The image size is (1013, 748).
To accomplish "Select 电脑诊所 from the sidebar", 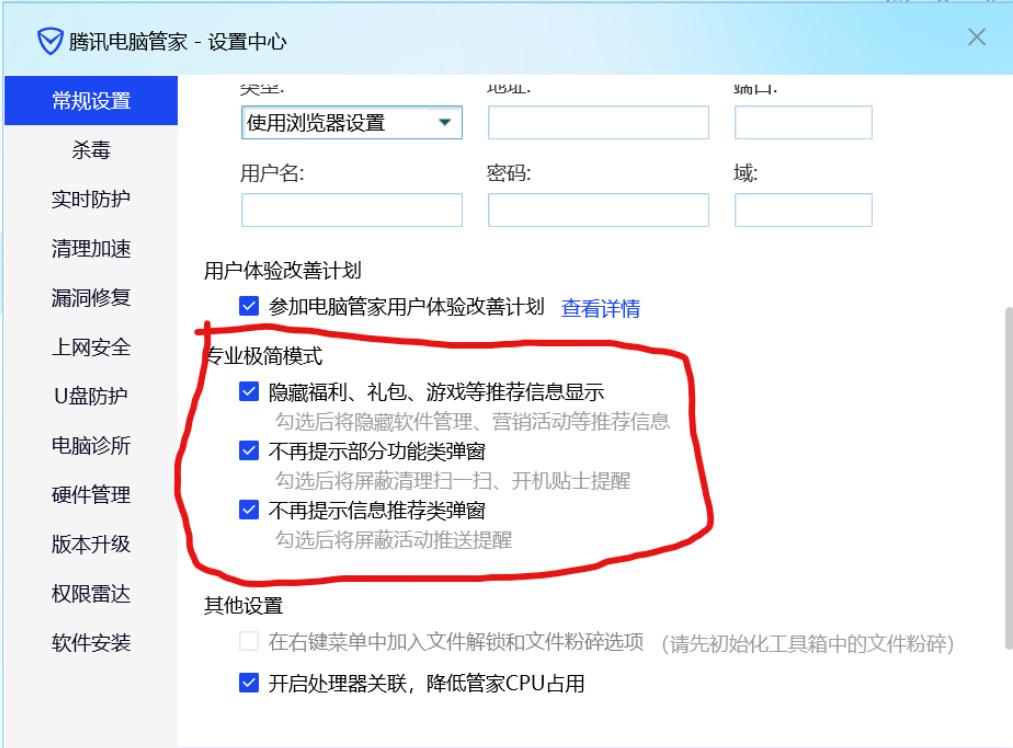I will tap(90, 446).
